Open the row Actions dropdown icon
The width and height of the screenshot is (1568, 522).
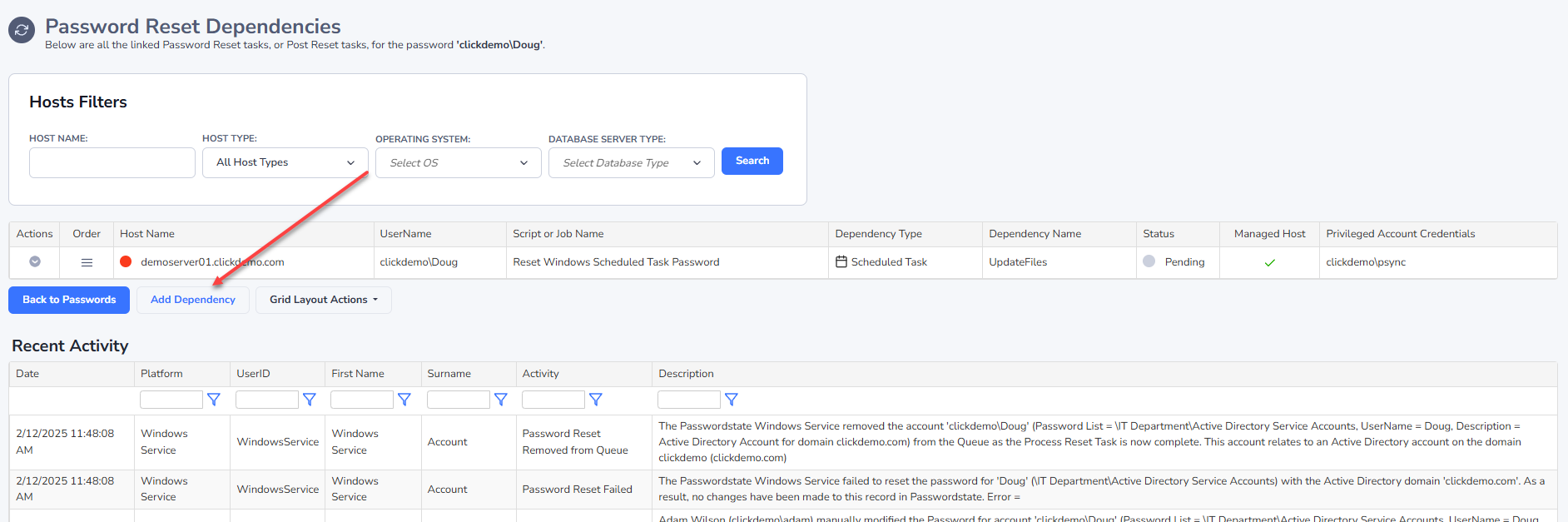(x=35, y=261)
